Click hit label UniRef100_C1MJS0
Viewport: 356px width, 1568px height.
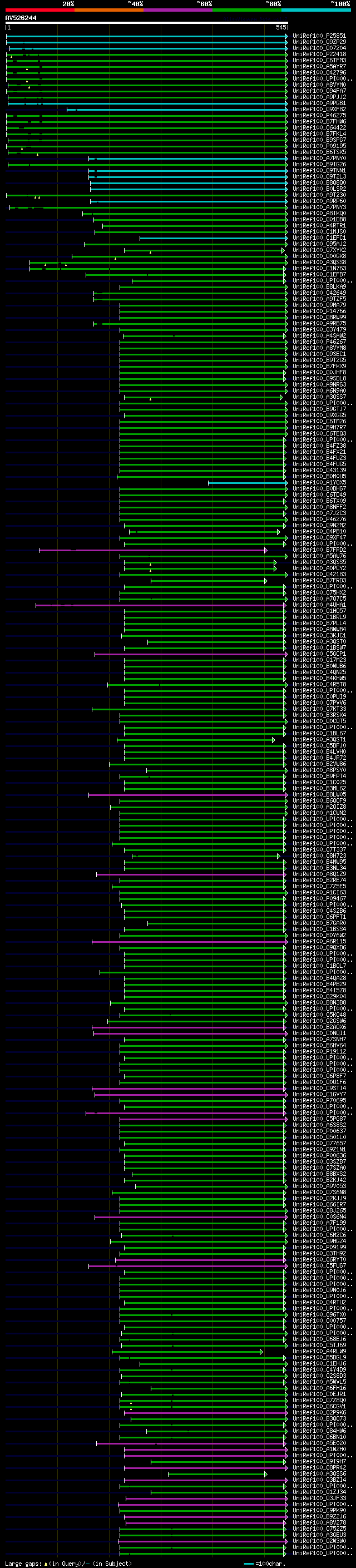point(319,231)
